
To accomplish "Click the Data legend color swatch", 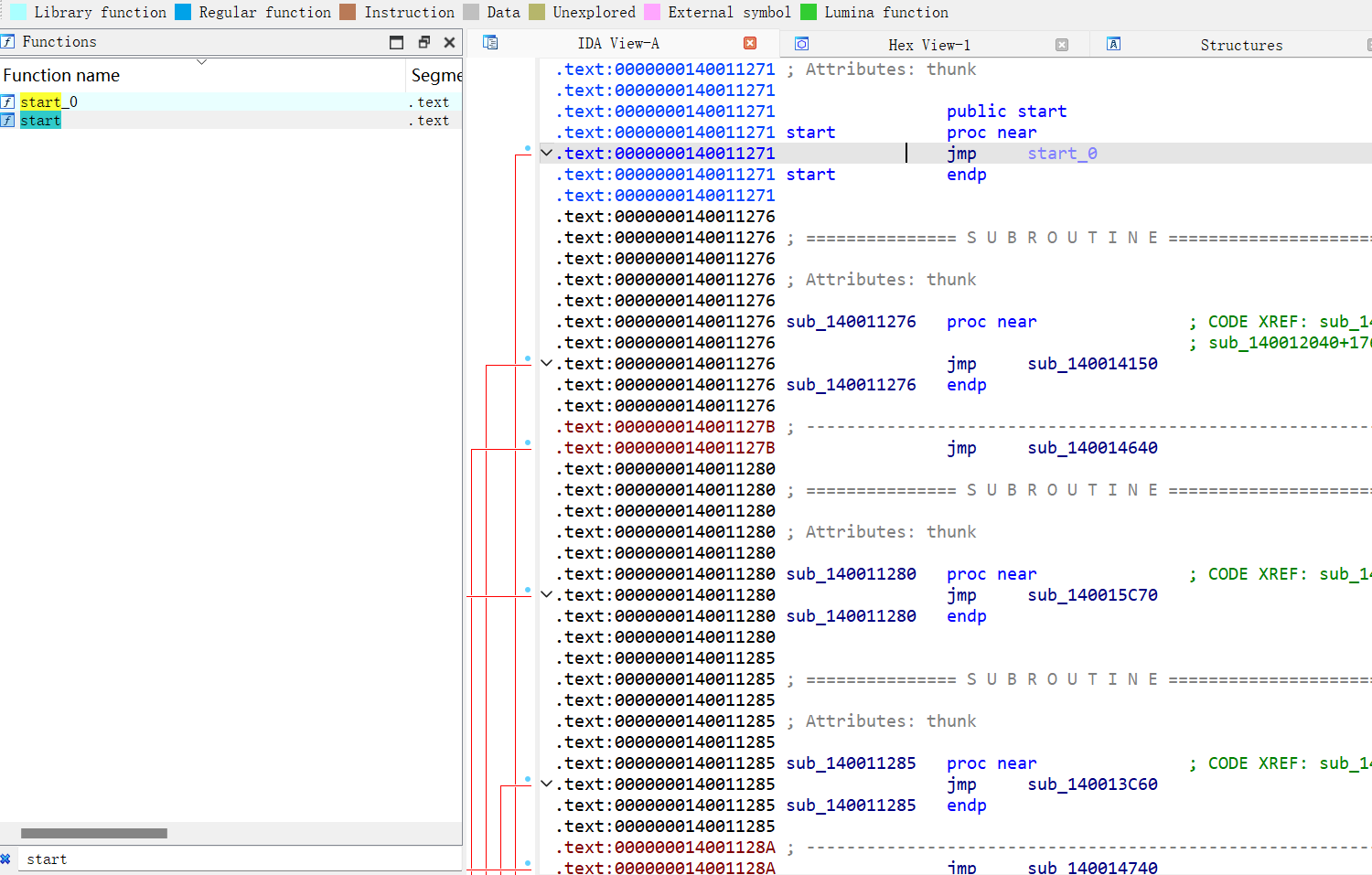I will pos(471,12).
